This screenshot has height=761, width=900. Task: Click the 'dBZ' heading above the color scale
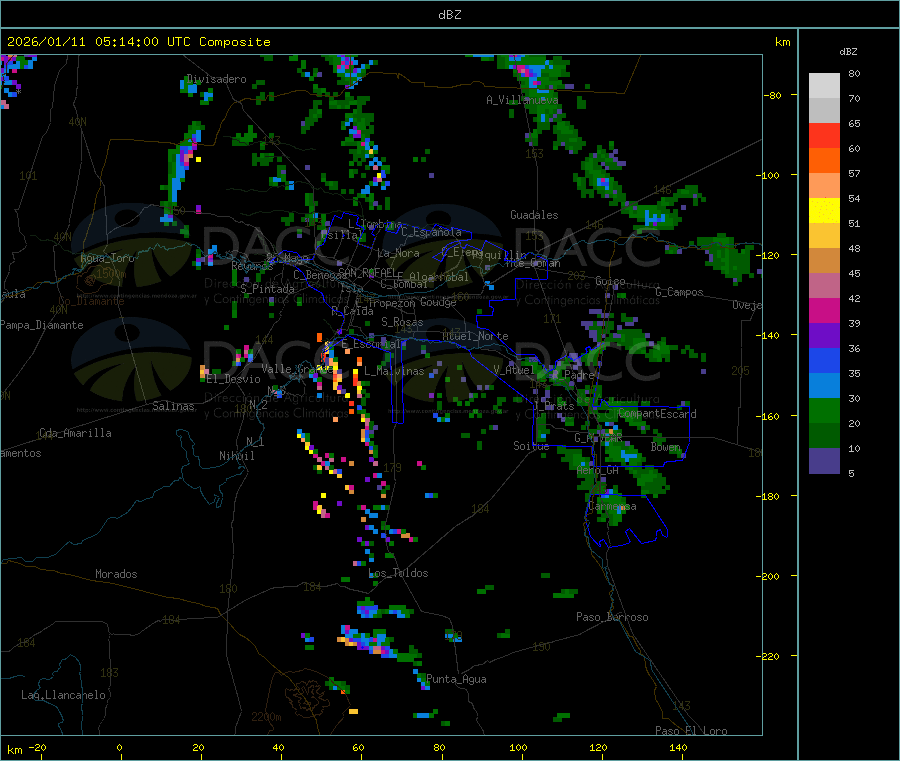(848, 52)
